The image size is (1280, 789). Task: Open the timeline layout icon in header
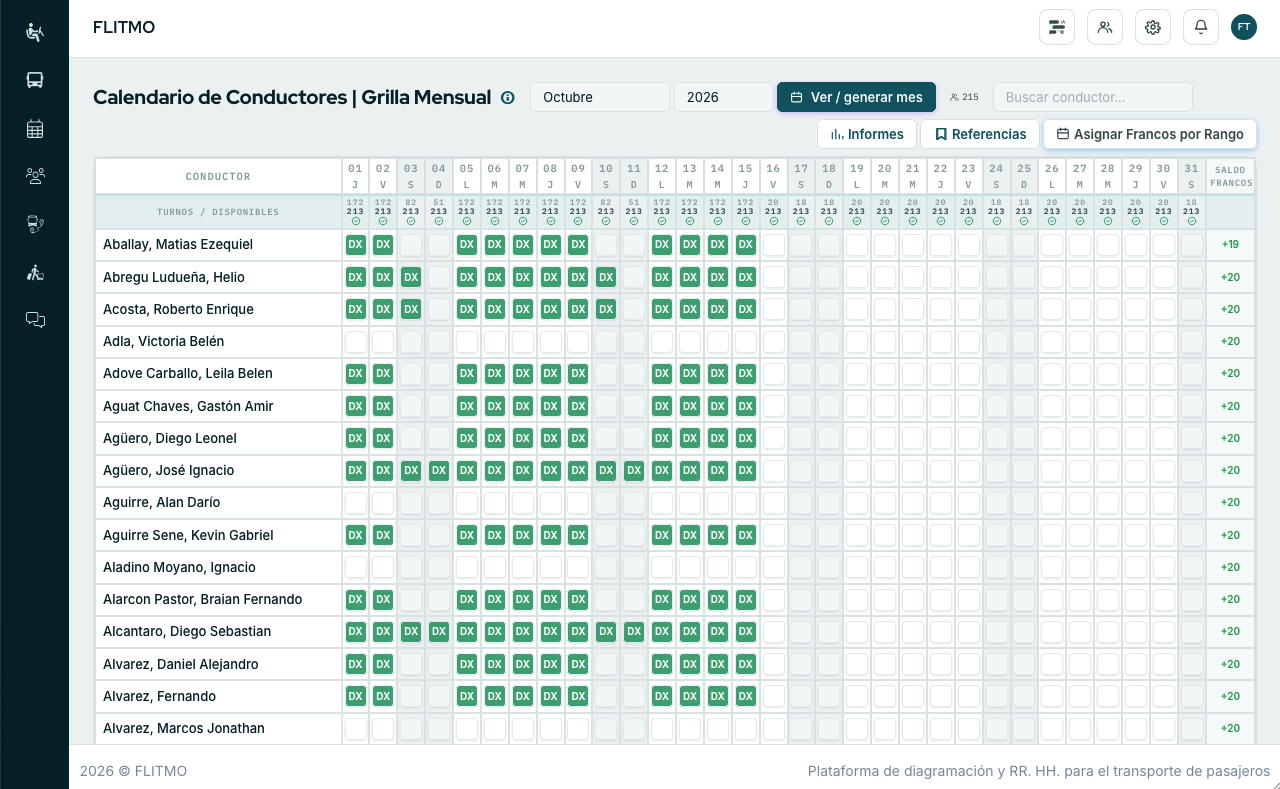pyautogui.click(x=1057, y=27)
